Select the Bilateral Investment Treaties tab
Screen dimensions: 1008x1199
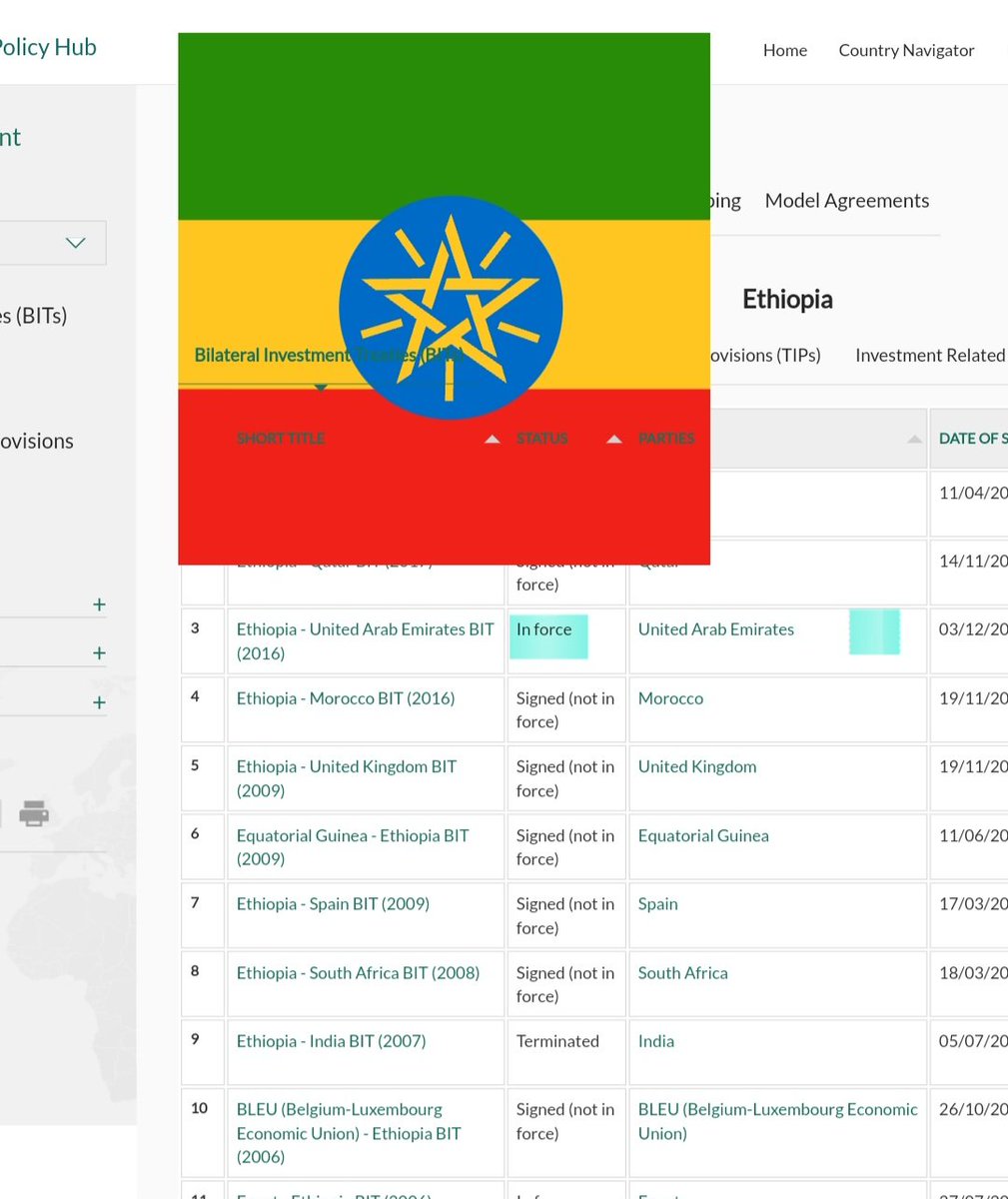[327, 355]
